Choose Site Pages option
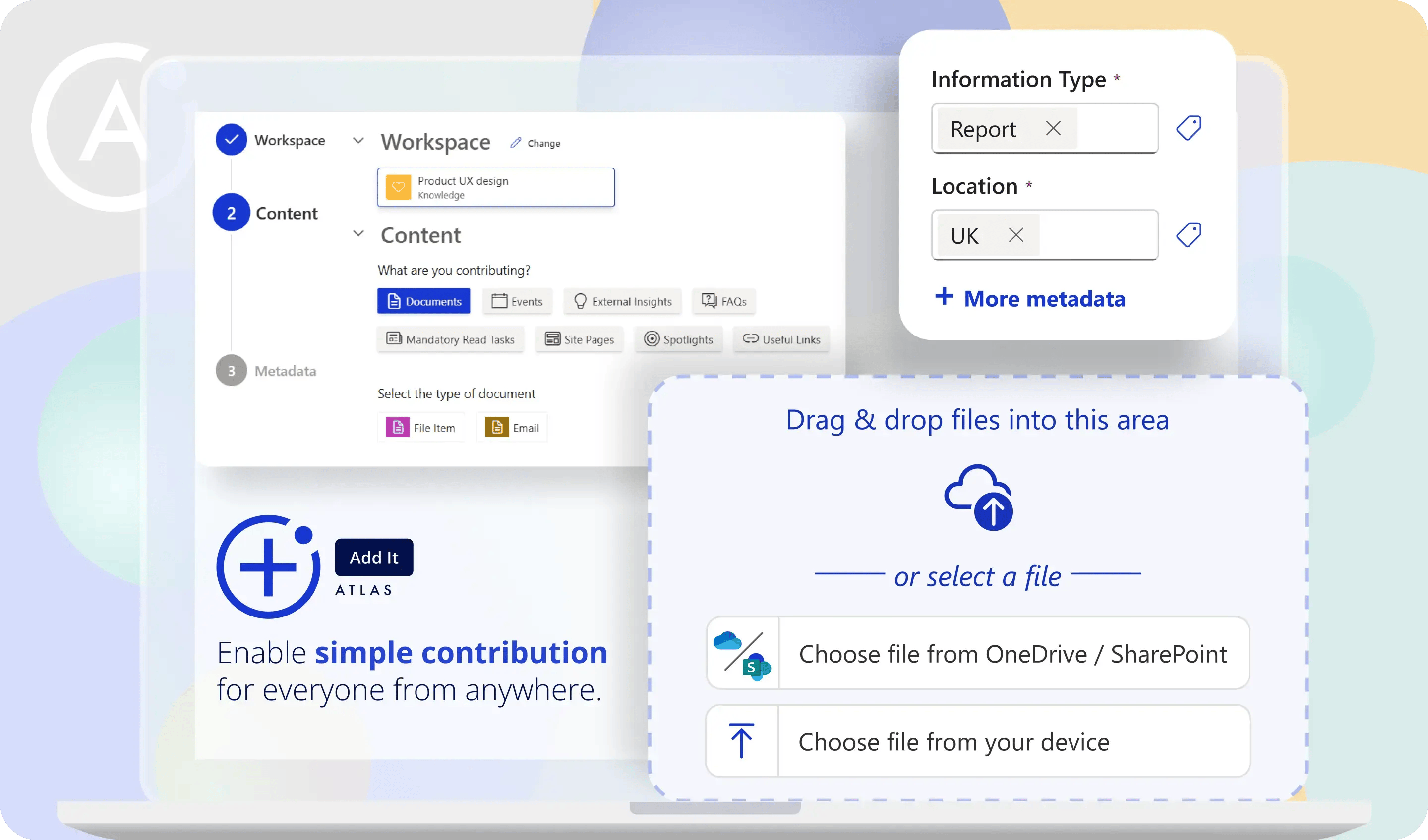The image size is (1428, 840). (x=579, y=339)
